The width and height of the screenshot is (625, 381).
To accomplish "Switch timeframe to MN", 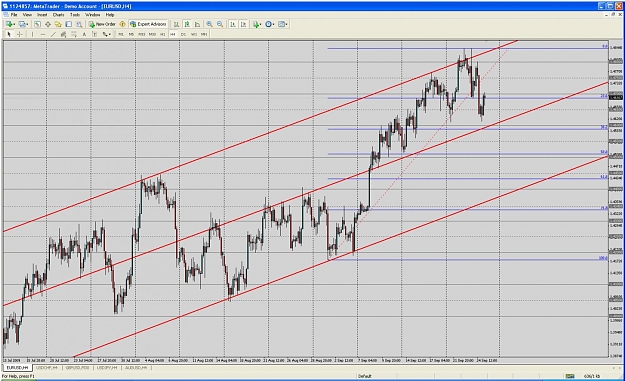I will point(204,34).
